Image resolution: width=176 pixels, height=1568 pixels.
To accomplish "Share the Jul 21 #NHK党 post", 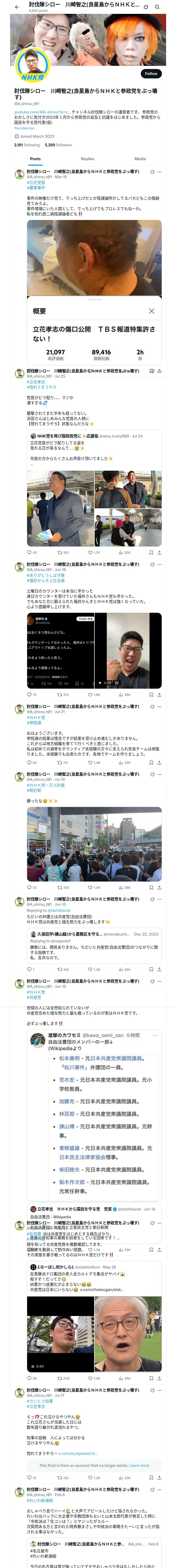I will click(x=159, y=762).
